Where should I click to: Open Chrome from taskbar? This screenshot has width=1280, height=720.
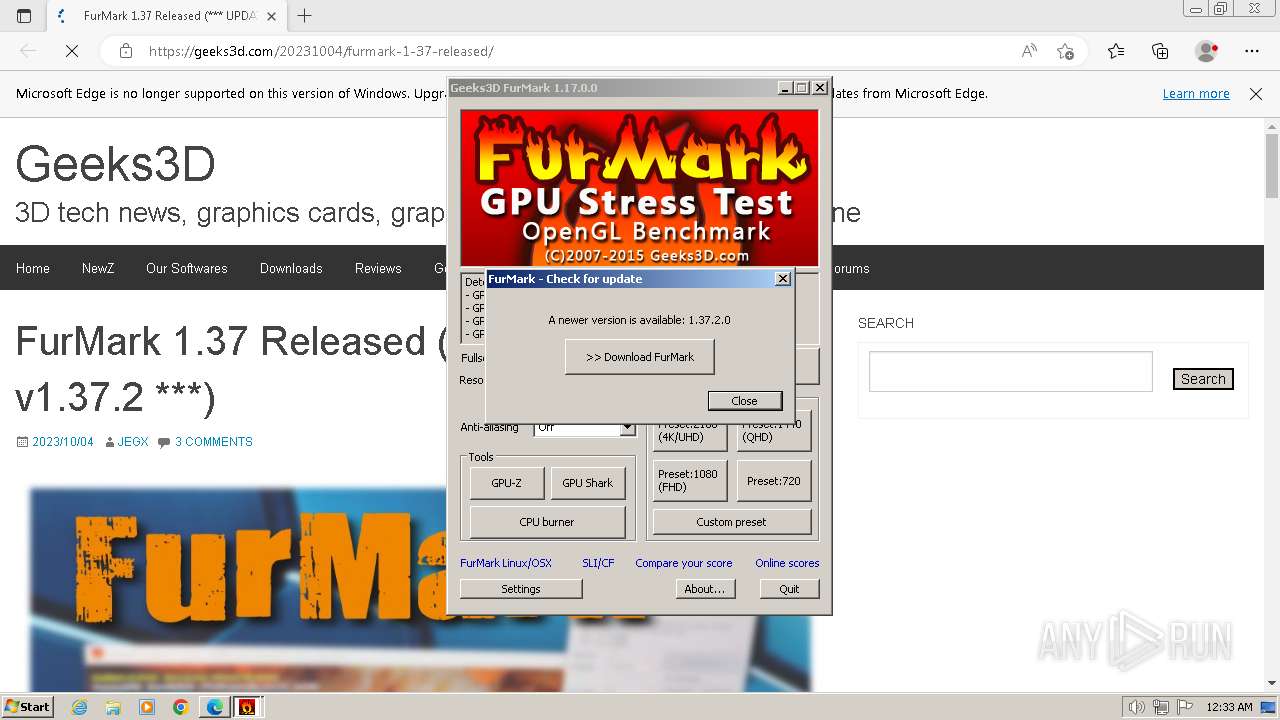coord(180,707)
